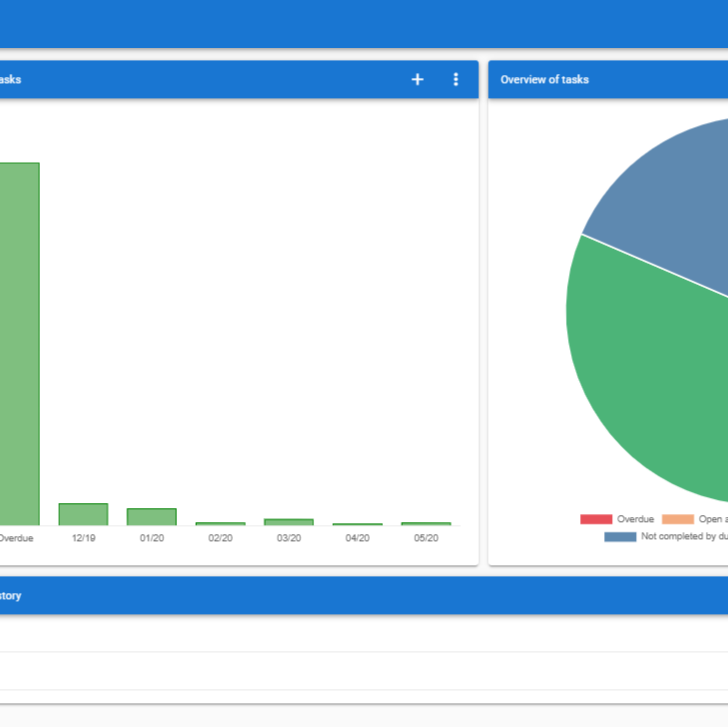
Task: Toggle the blue Not completed legend swatch
Action: pyautogui.click(x=620, y=537)
